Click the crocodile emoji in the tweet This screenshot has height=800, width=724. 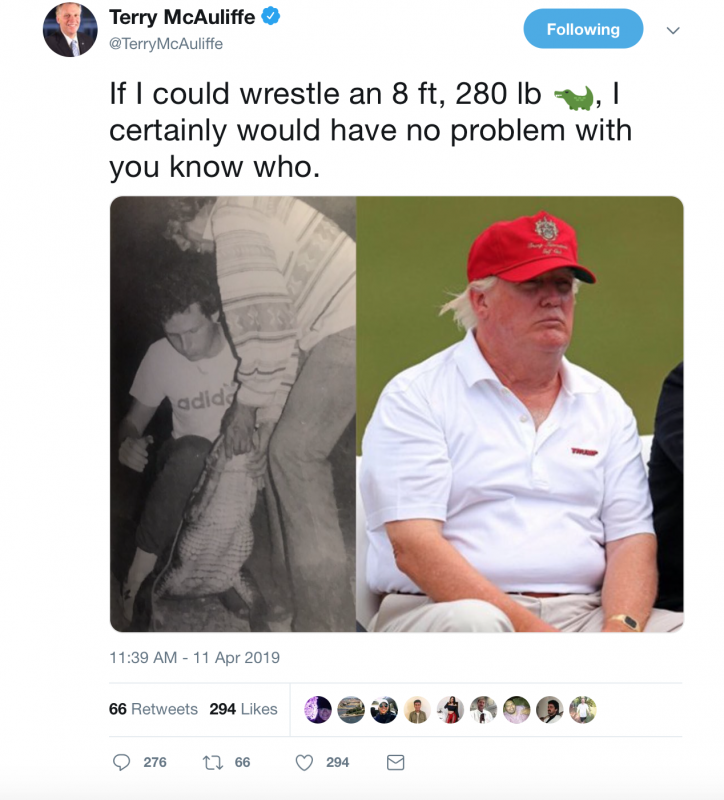575,97
